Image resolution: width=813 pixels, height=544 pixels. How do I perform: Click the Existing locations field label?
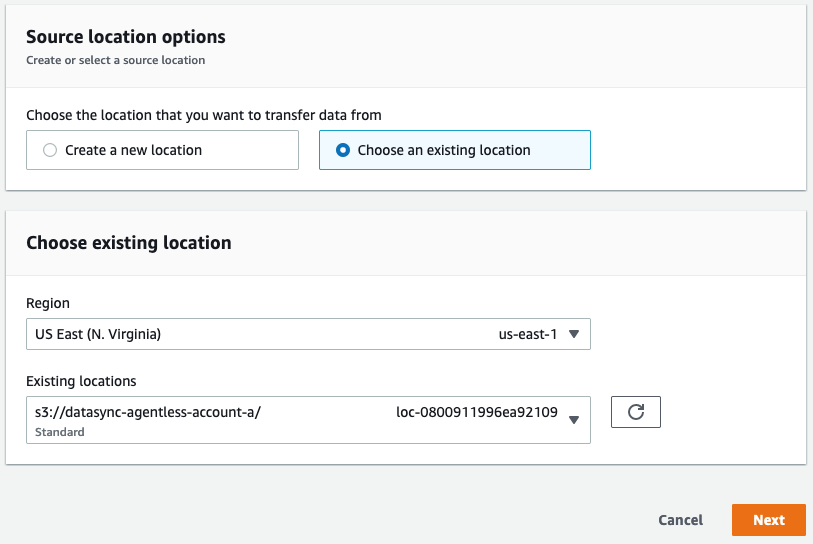click(x=81, y=381)
